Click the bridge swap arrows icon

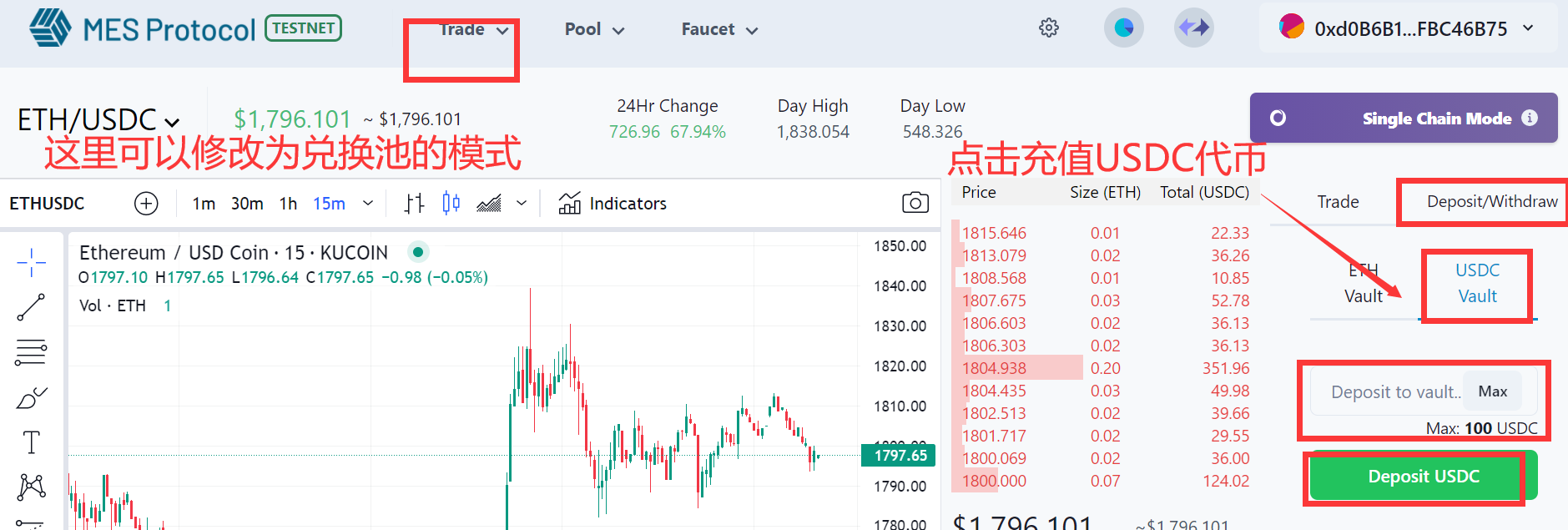pos(1193,28)
